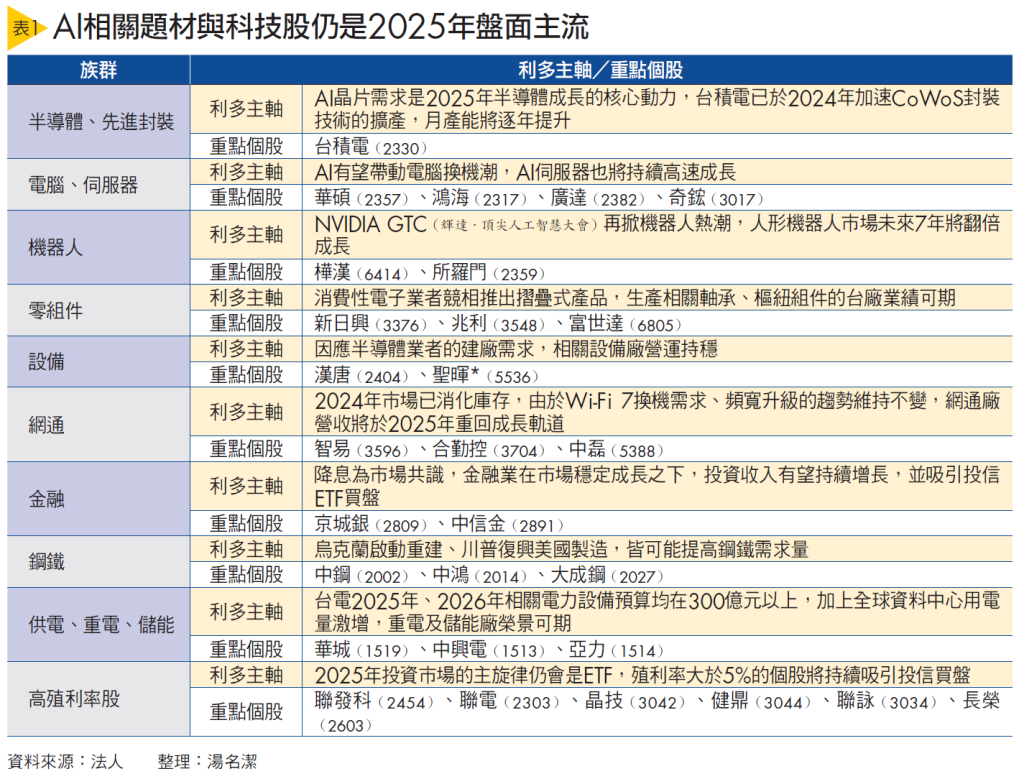
Task: Click '富世達 (6805)' stock entry
Action: 625,324
